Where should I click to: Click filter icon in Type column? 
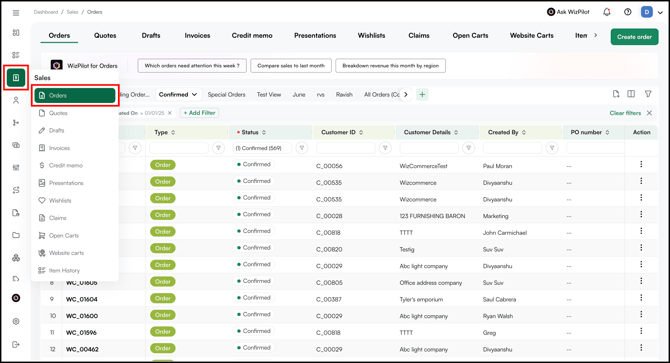[x=218, y=148]
